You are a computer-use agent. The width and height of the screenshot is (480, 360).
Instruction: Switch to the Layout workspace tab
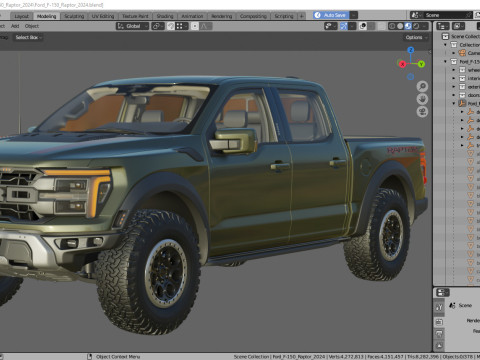click(22, 16)
